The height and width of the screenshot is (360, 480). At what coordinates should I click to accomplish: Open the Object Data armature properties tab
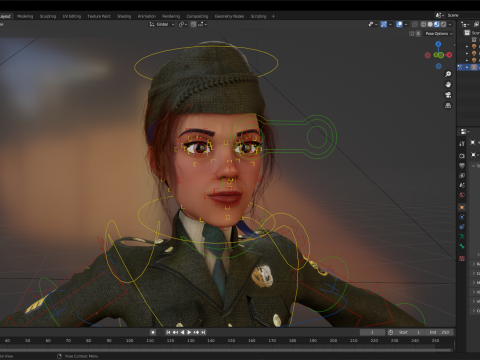[x=462, y=237]
